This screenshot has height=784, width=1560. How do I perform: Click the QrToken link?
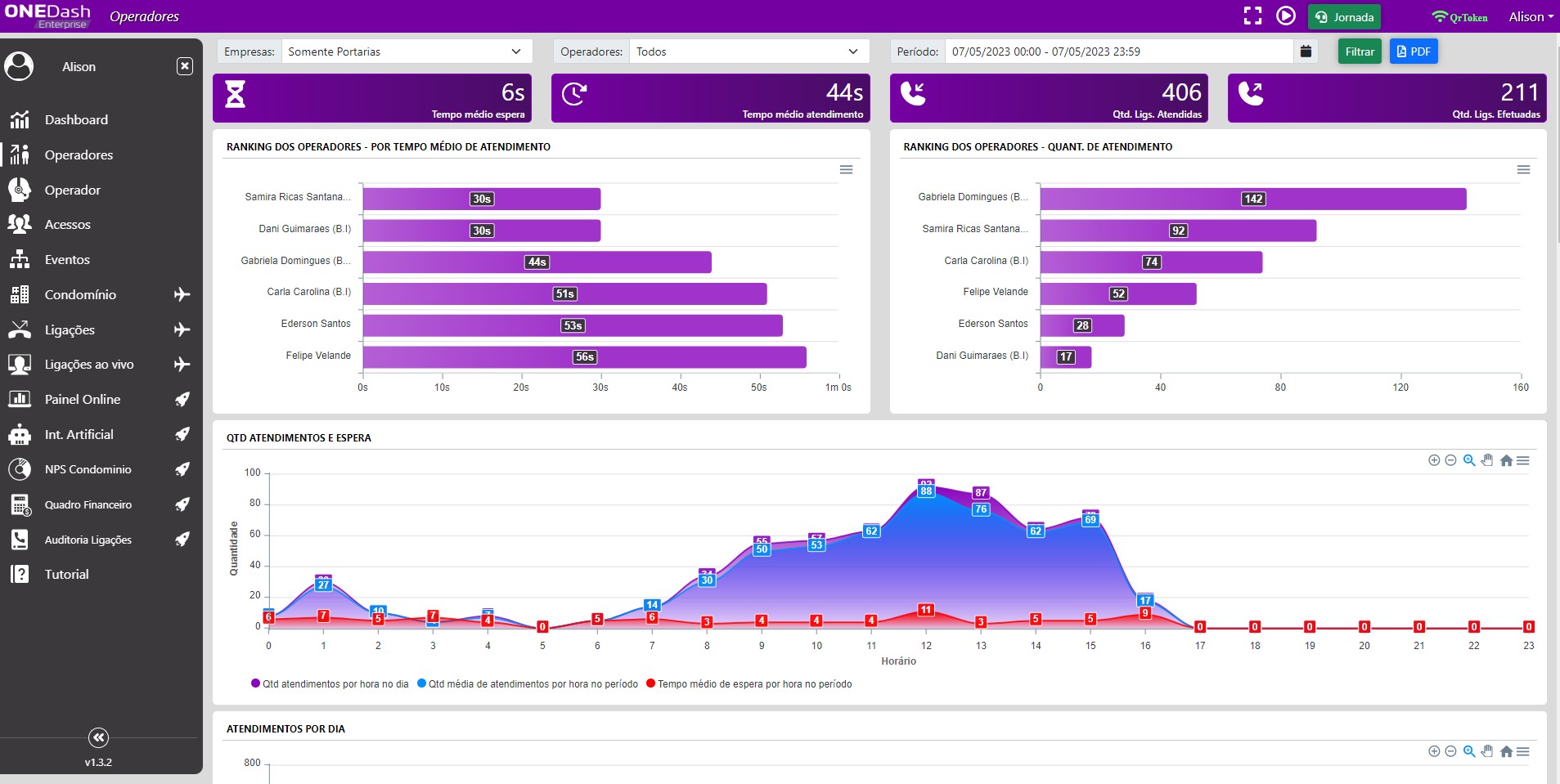coord(1459,16)
